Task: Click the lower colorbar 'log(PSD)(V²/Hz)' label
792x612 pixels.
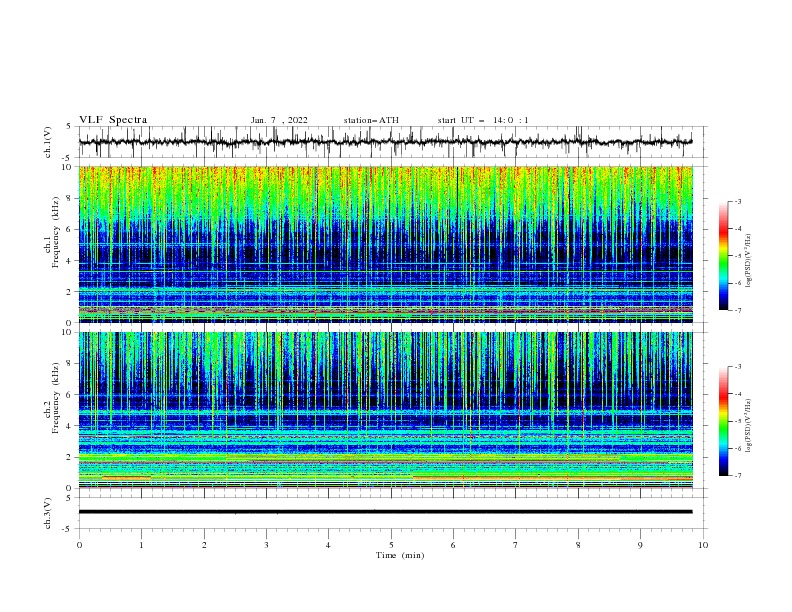Action: (749, 426)
